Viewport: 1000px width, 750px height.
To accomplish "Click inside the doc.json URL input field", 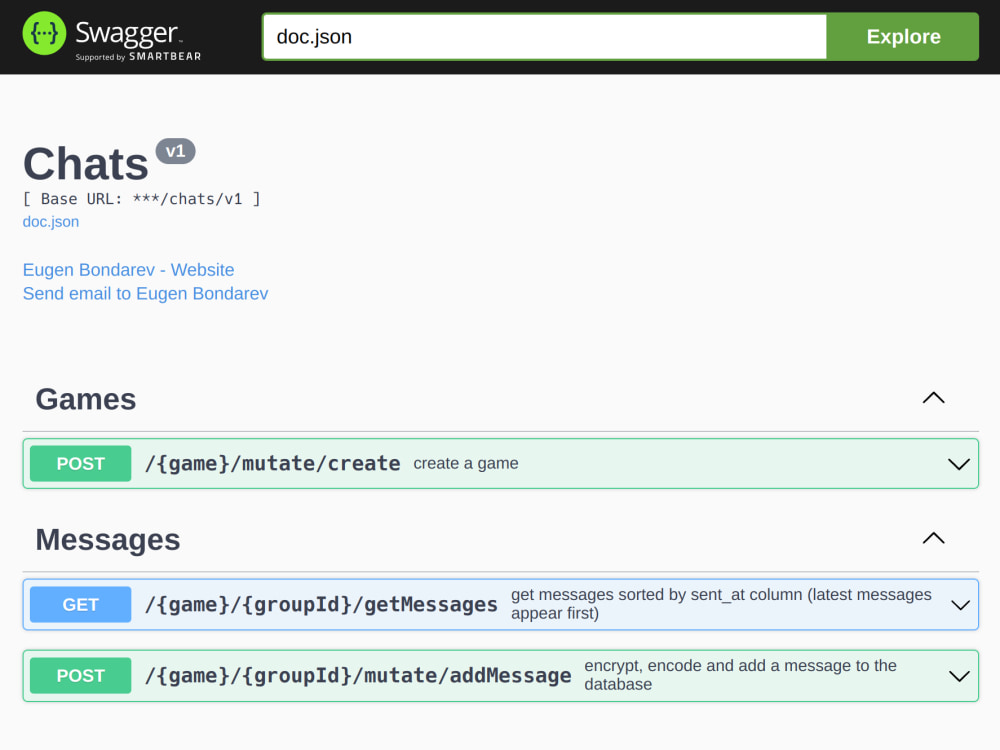I will pyautogui.click(x=543, y=36).
